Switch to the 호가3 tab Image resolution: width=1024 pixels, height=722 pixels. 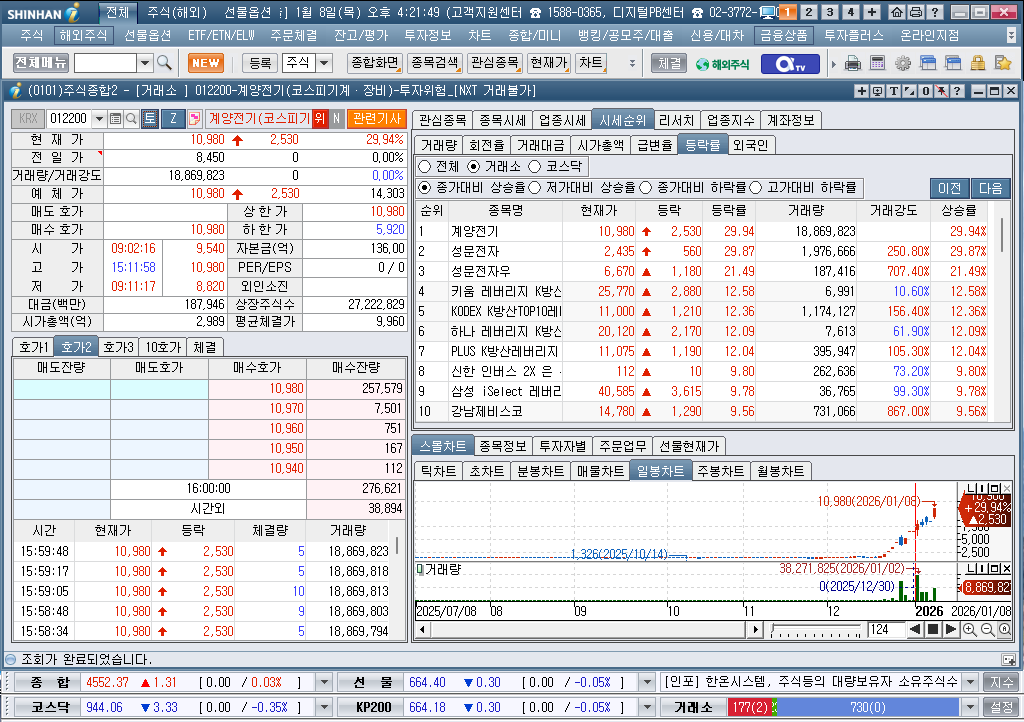click(119, 347)
